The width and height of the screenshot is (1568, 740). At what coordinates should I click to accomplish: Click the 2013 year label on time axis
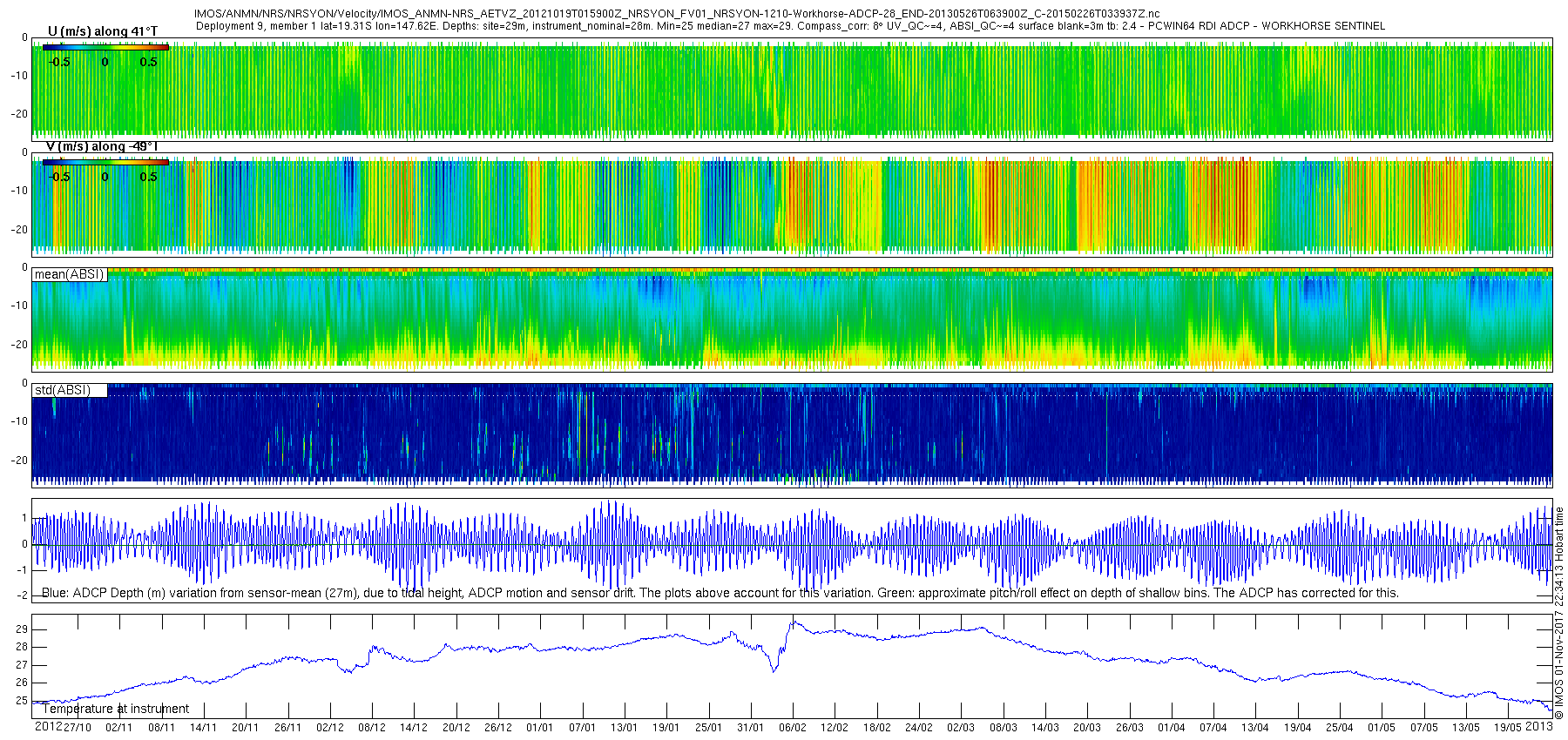click(x=1540, y=727)
